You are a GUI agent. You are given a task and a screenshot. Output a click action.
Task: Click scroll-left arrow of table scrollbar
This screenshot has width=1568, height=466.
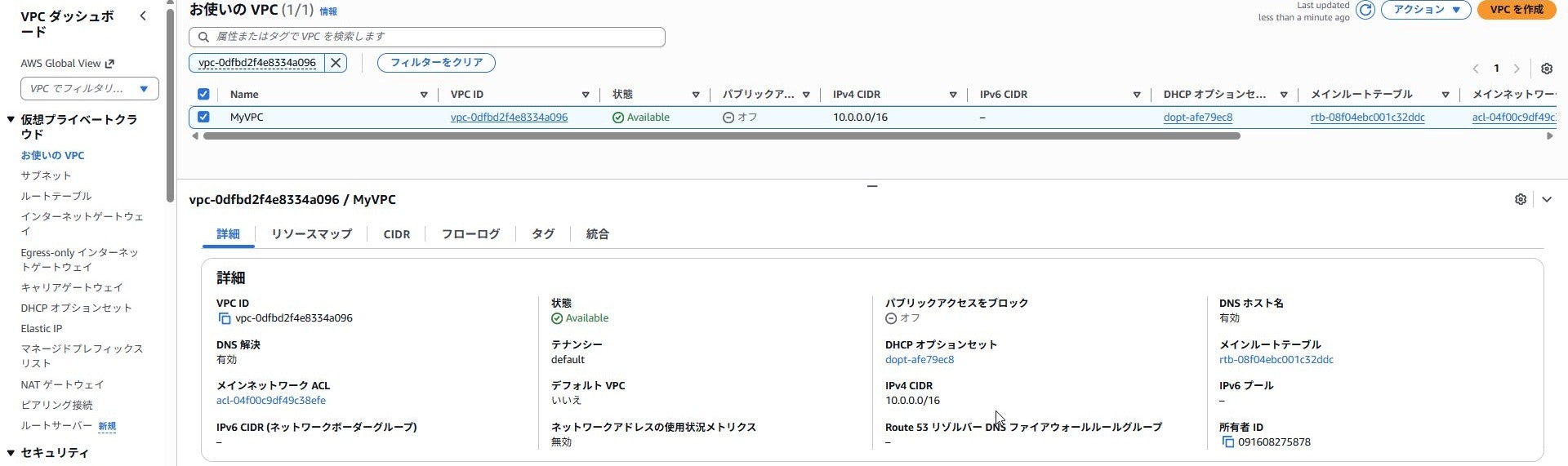point(194,136)
